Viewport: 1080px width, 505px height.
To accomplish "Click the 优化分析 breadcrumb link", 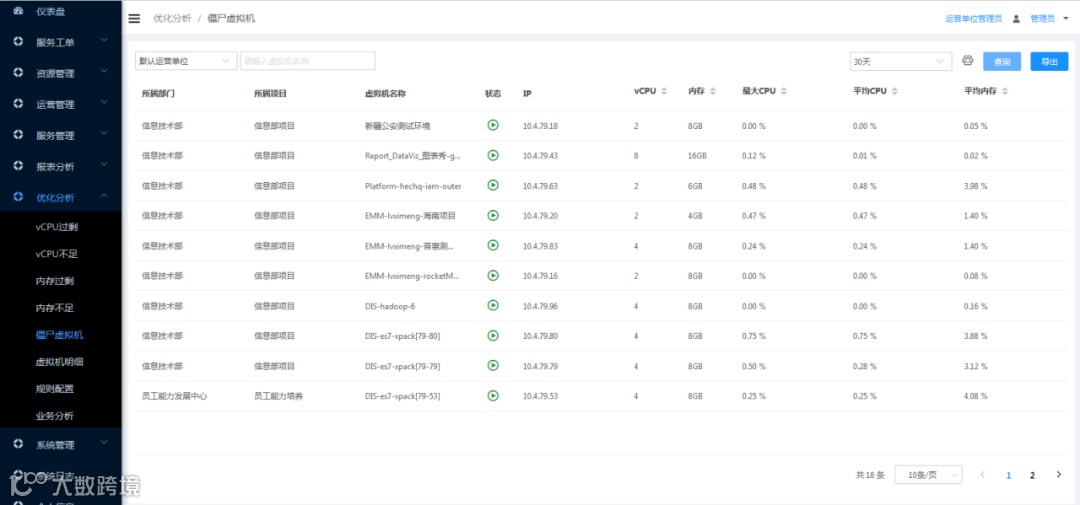I will (172, 19).
